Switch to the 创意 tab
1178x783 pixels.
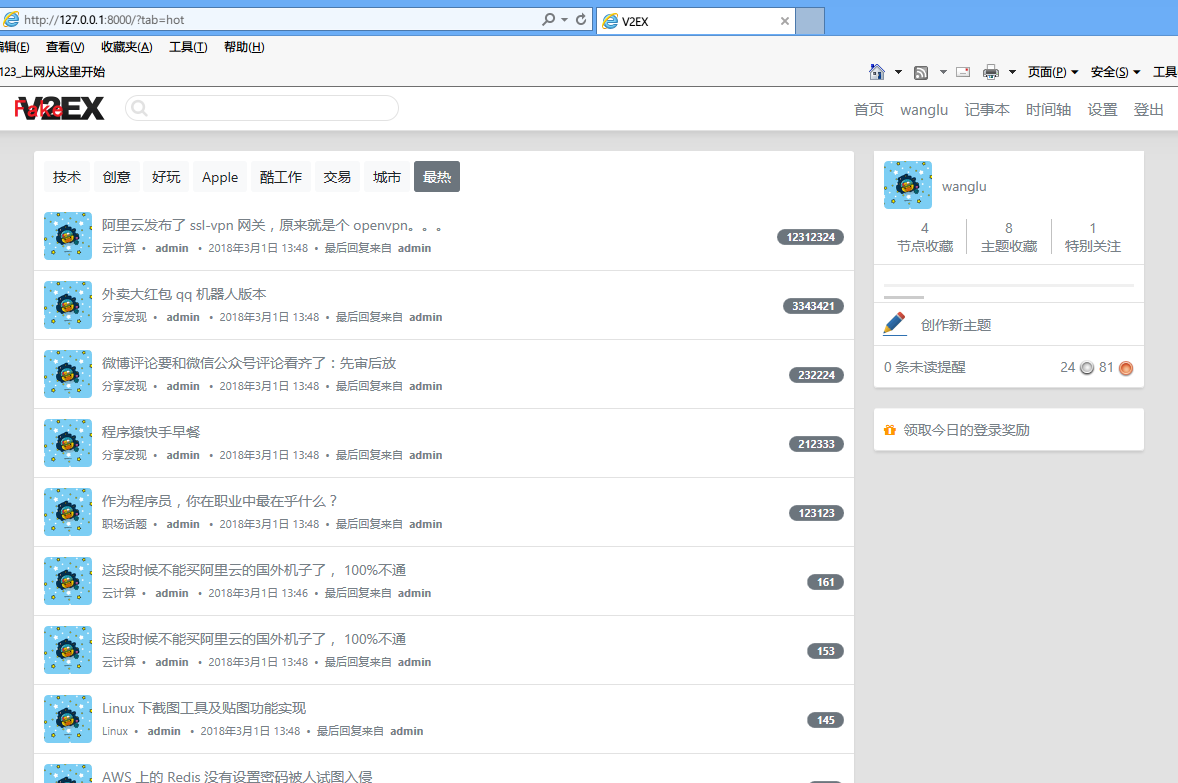116,177
